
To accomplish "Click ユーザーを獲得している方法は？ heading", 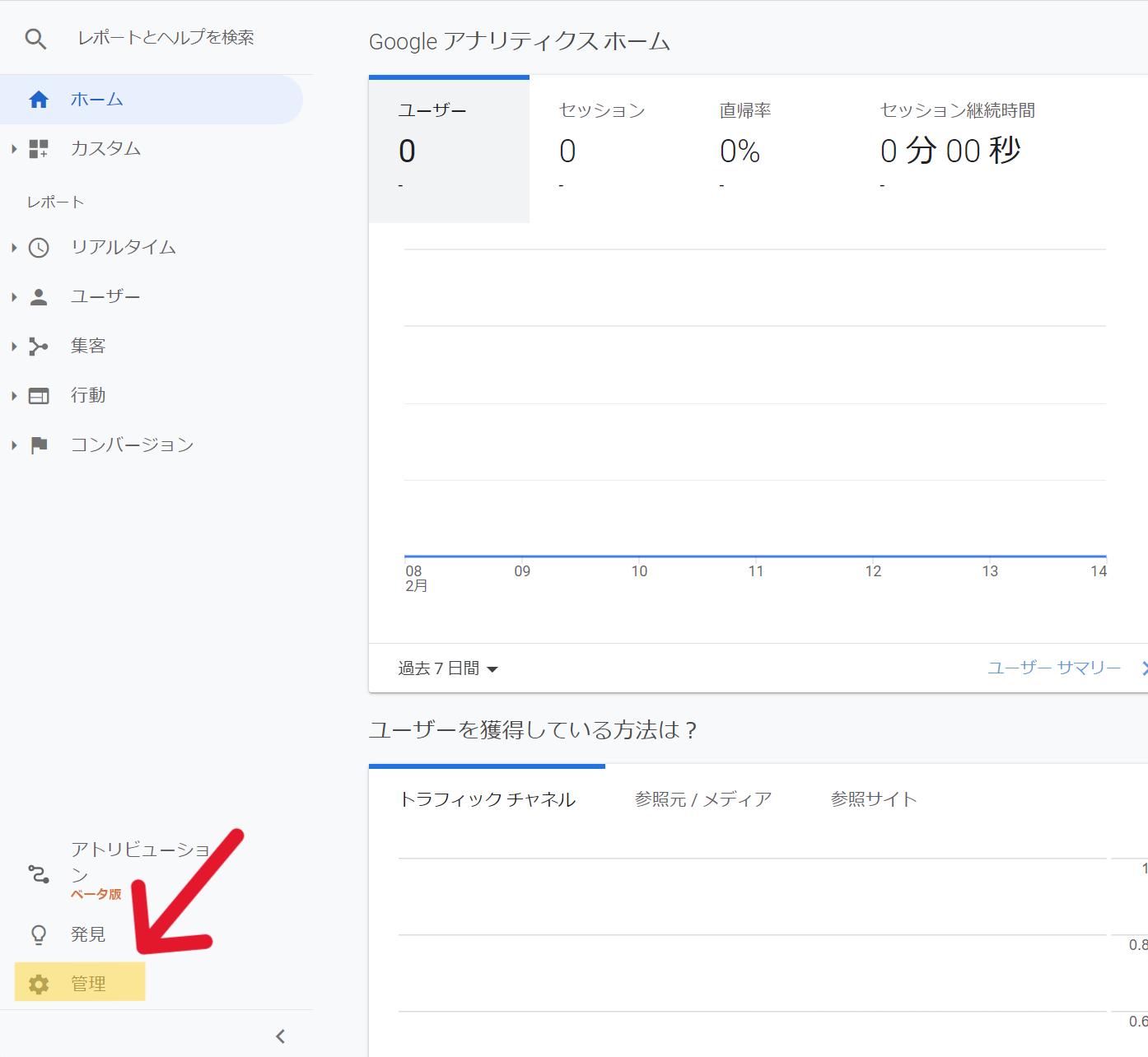I will (534, 730).
